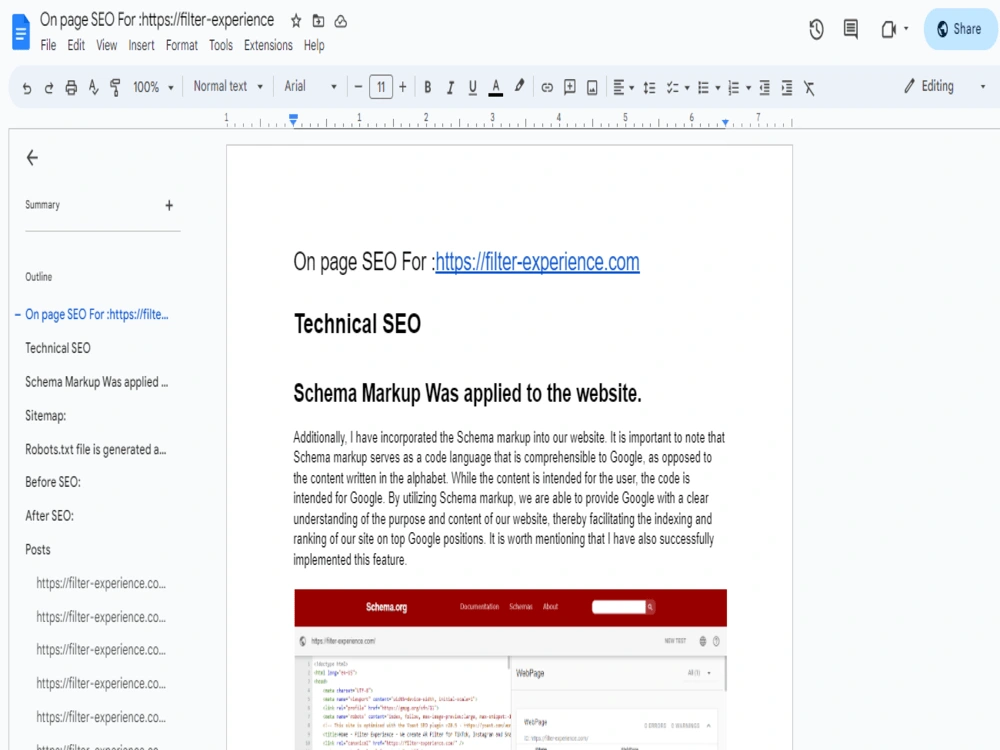Open Normal text style dropdown
This screenshot has height=750, width=1000.
point(228,86)
